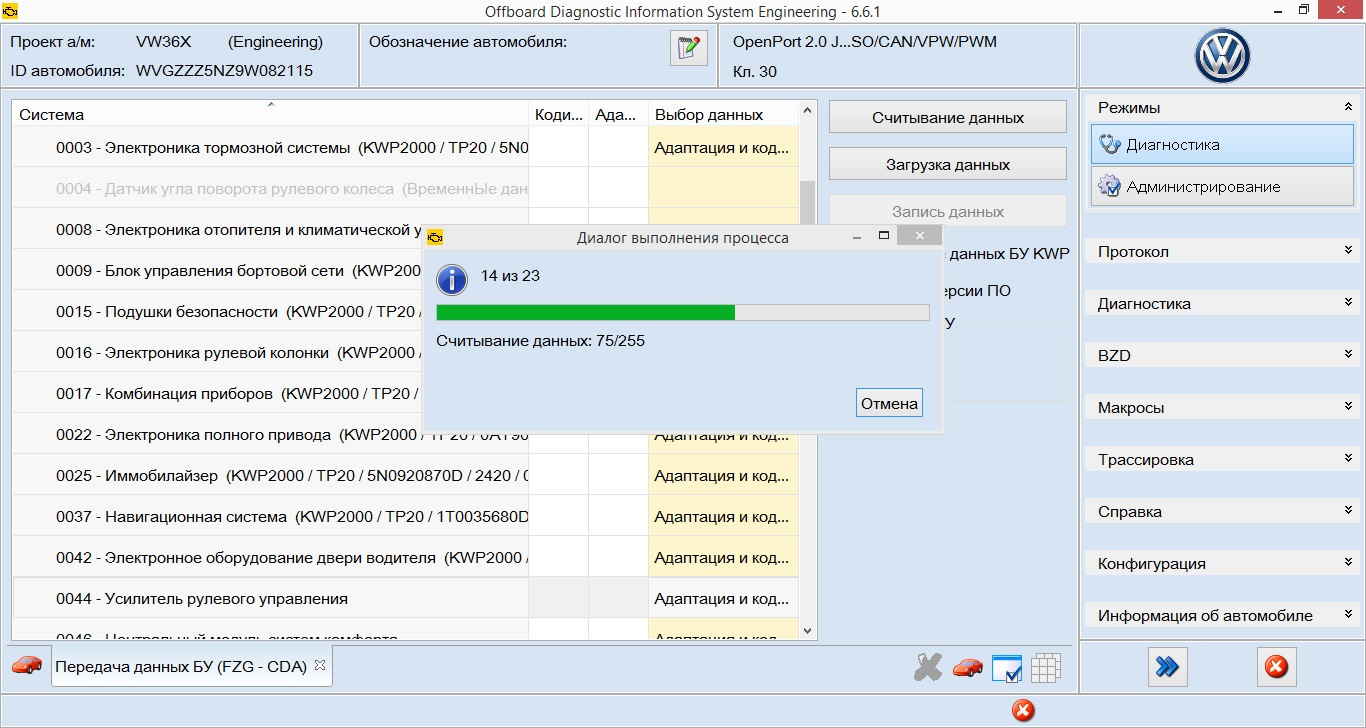Click the Ада... column header
Viewport: 1366px width, 728px height.
pyautogui.click(x=618, y=114)
